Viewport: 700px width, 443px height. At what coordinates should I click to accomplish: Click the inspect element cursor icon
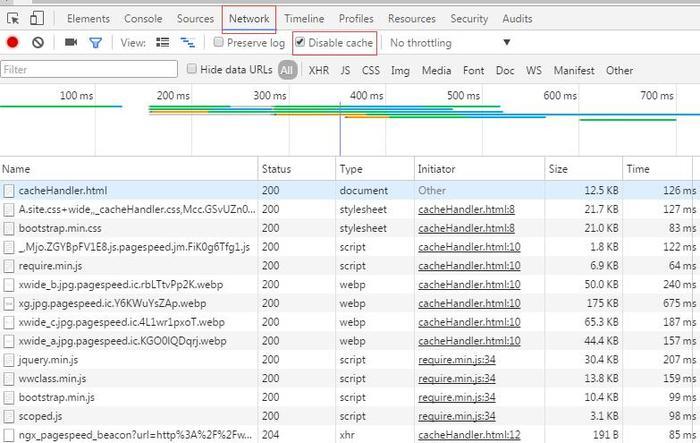click(13, 19)
